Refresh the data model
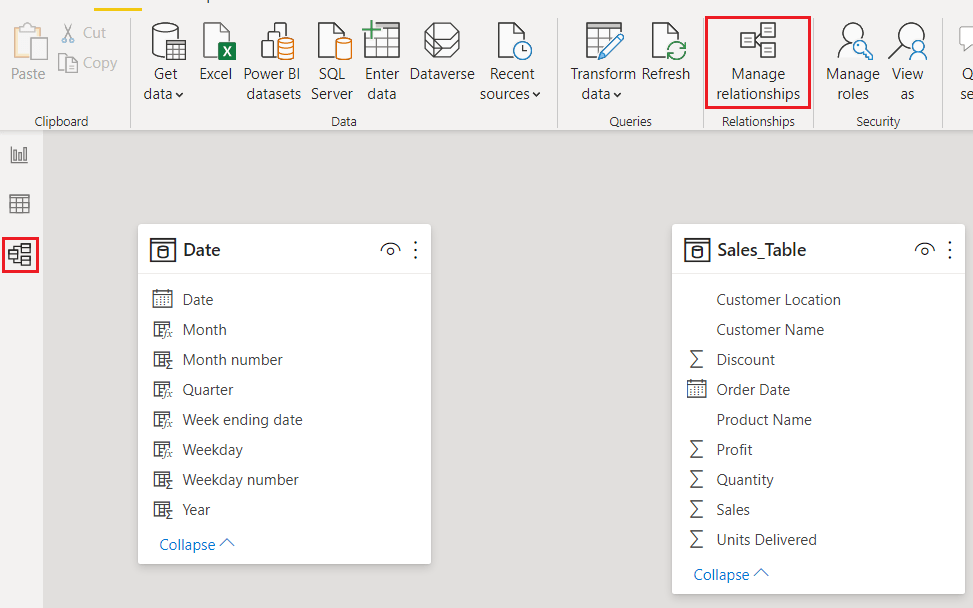This screenshot has width=973, height=608. click(666, 52)
